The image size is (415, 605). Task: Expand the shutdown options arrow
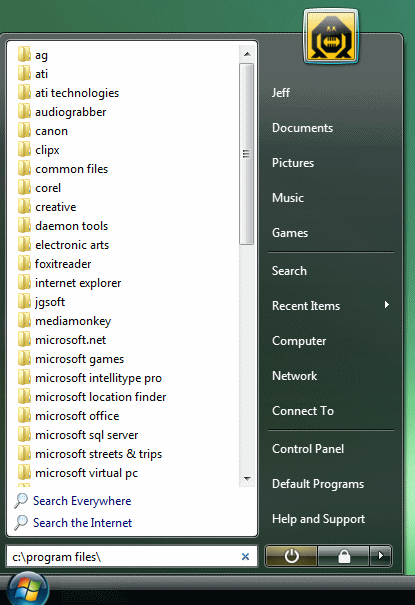pyautogui.click(x=381, y=556)
